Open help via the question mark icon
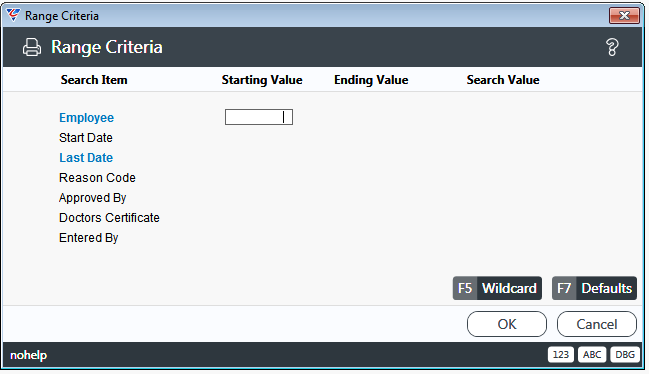Screen dimensions: 649x374 click(x=612, y=47)
